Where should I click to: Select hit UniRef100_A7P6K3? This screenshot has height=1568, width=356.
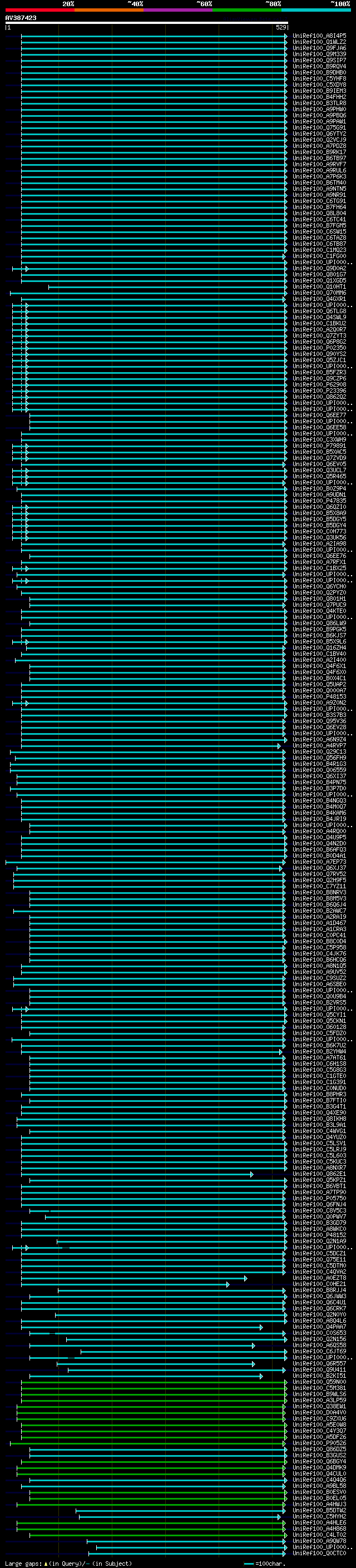[319, 176]
